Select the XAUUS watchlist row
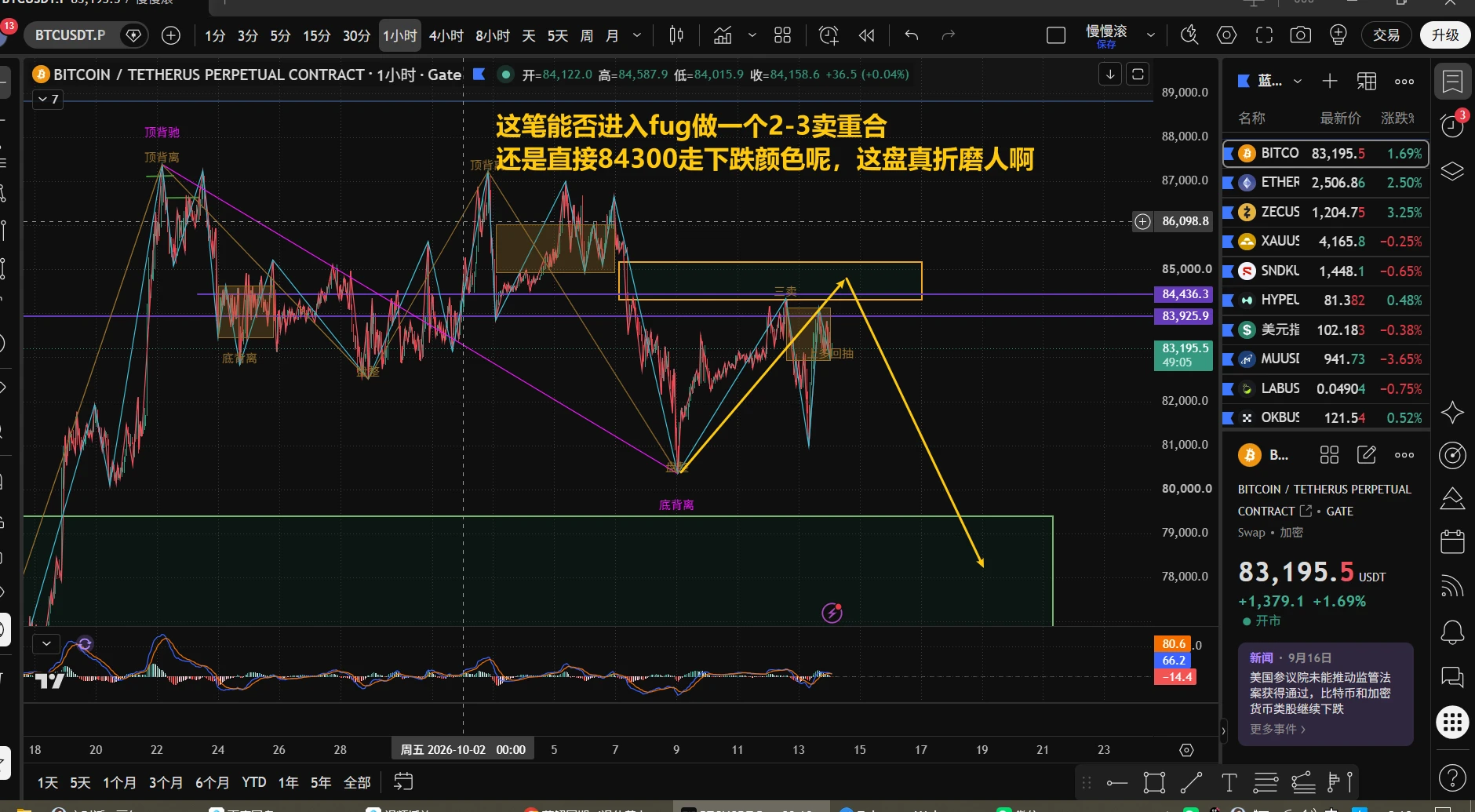Viewport: 1475px width, 812px height. coord(1325,242)
